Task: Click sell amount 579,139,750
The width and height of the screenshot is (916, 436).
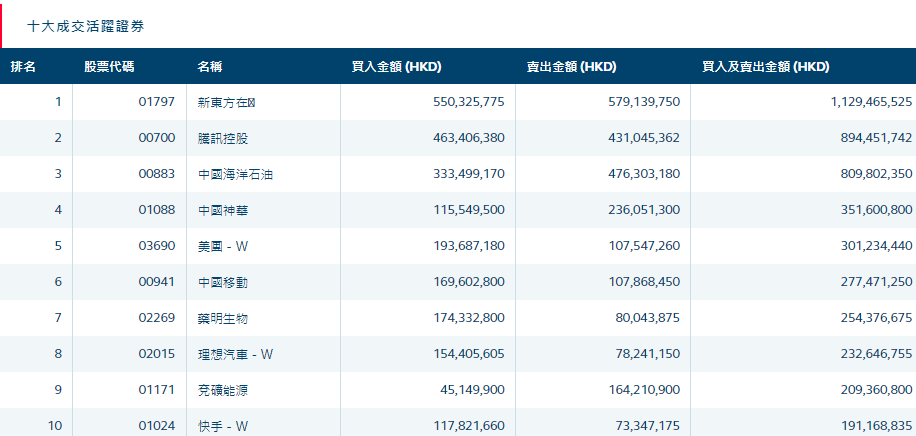Action: 644,102
